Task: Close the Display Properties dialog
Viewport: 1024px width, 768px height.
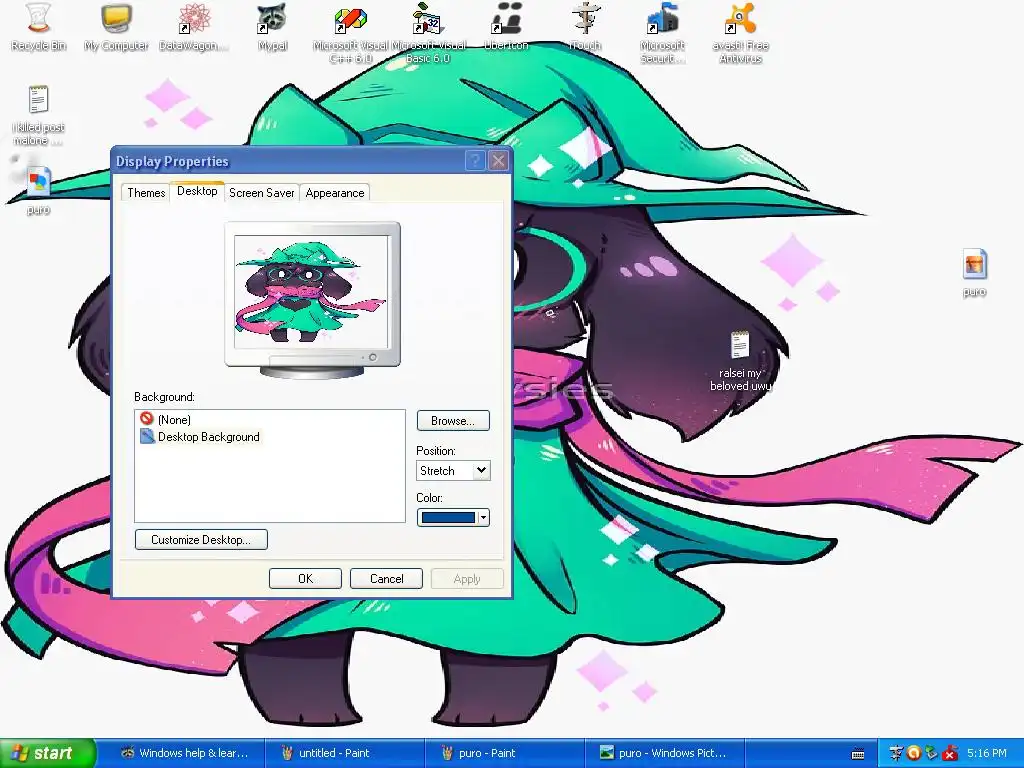Action: (498, 161)
